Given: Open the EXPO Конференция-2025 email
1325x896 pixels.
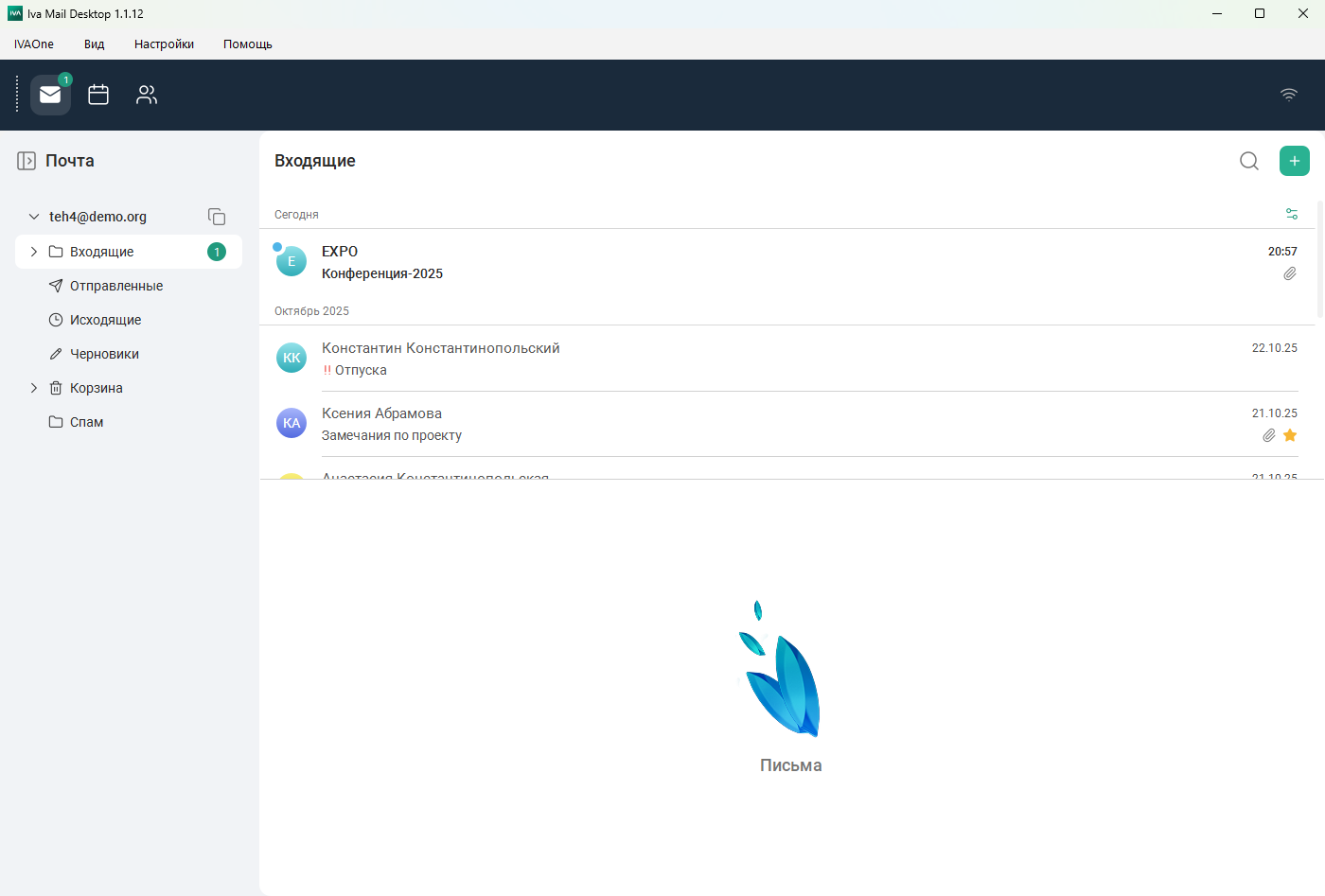Looking at the screenshot, I should (757, 262).
